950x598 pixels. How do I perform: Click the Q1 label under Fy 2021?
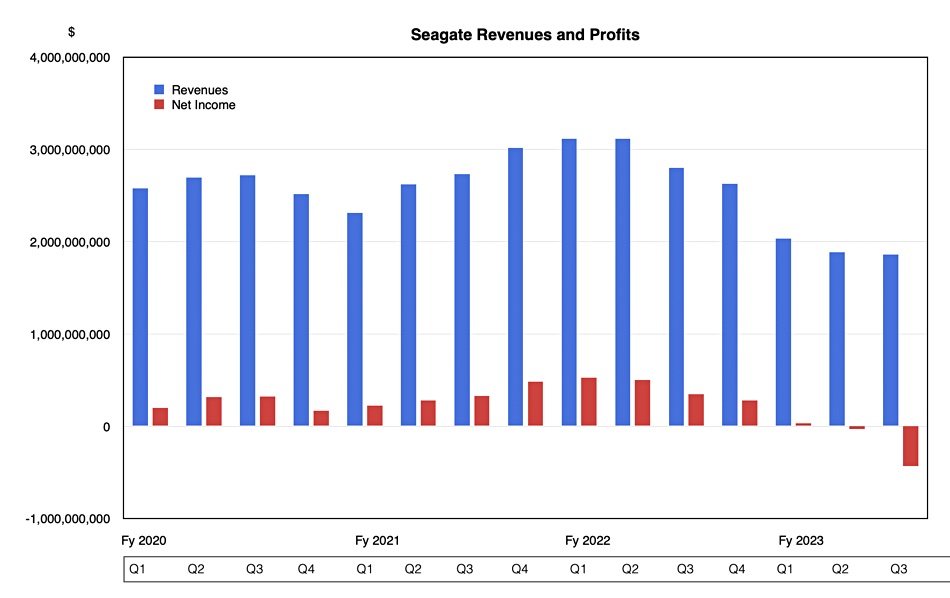point(364,569)
